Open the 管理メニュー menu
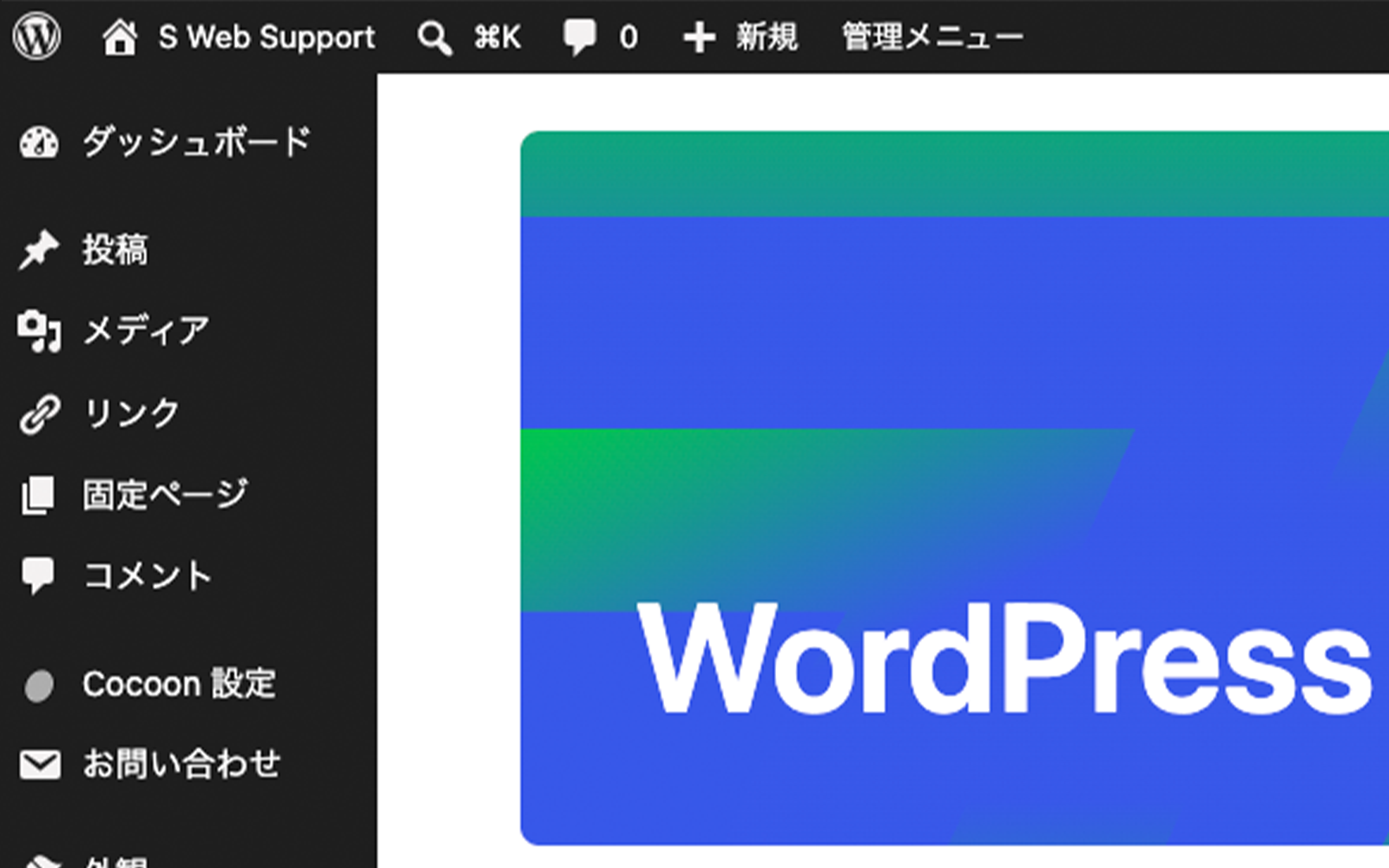The image size is (1389, 868). (932, 37)
